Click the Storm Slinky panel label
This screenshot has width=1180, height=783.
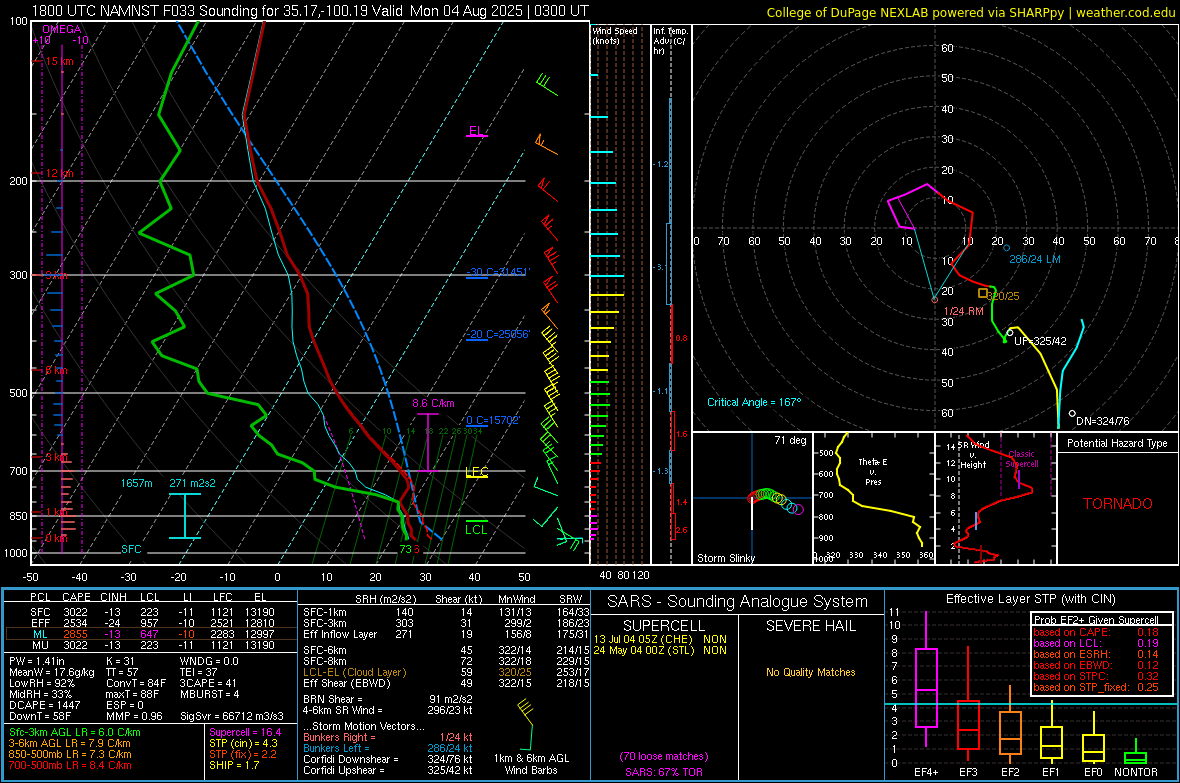(725, 558)
